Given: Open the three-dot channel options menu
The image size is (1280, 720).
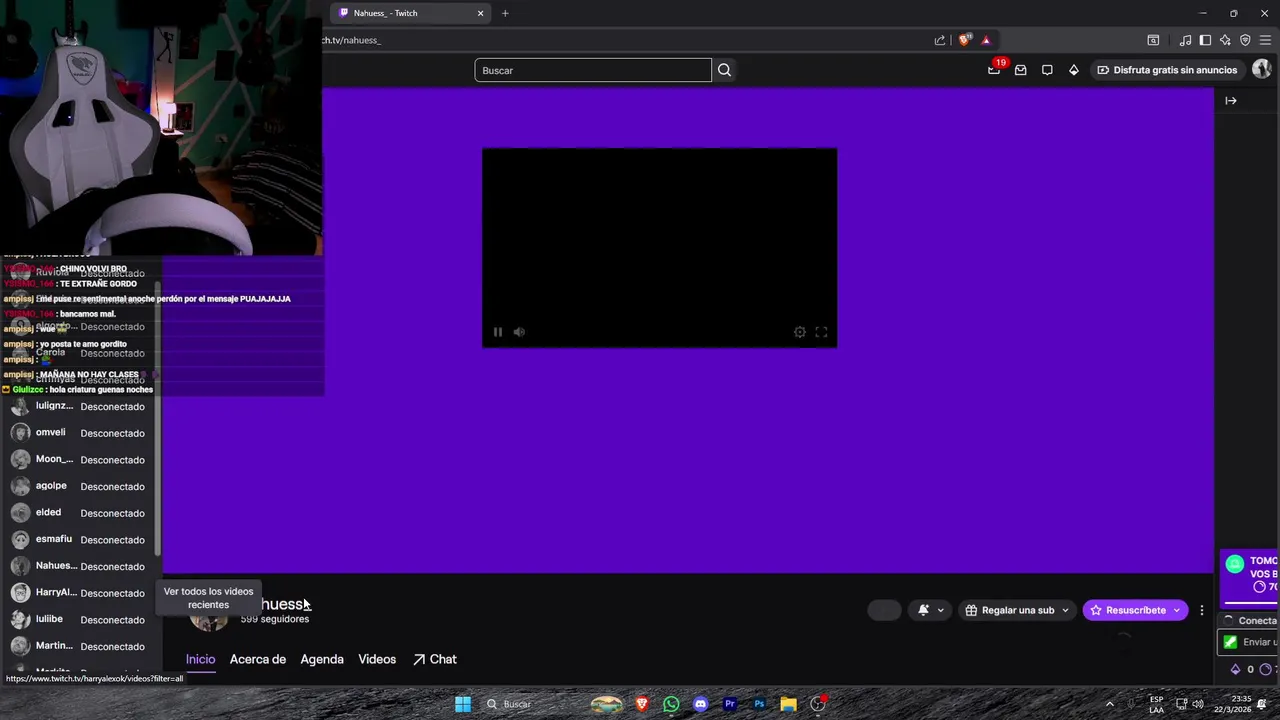Looking at the screenshot, I should (x=1202, y=610).
